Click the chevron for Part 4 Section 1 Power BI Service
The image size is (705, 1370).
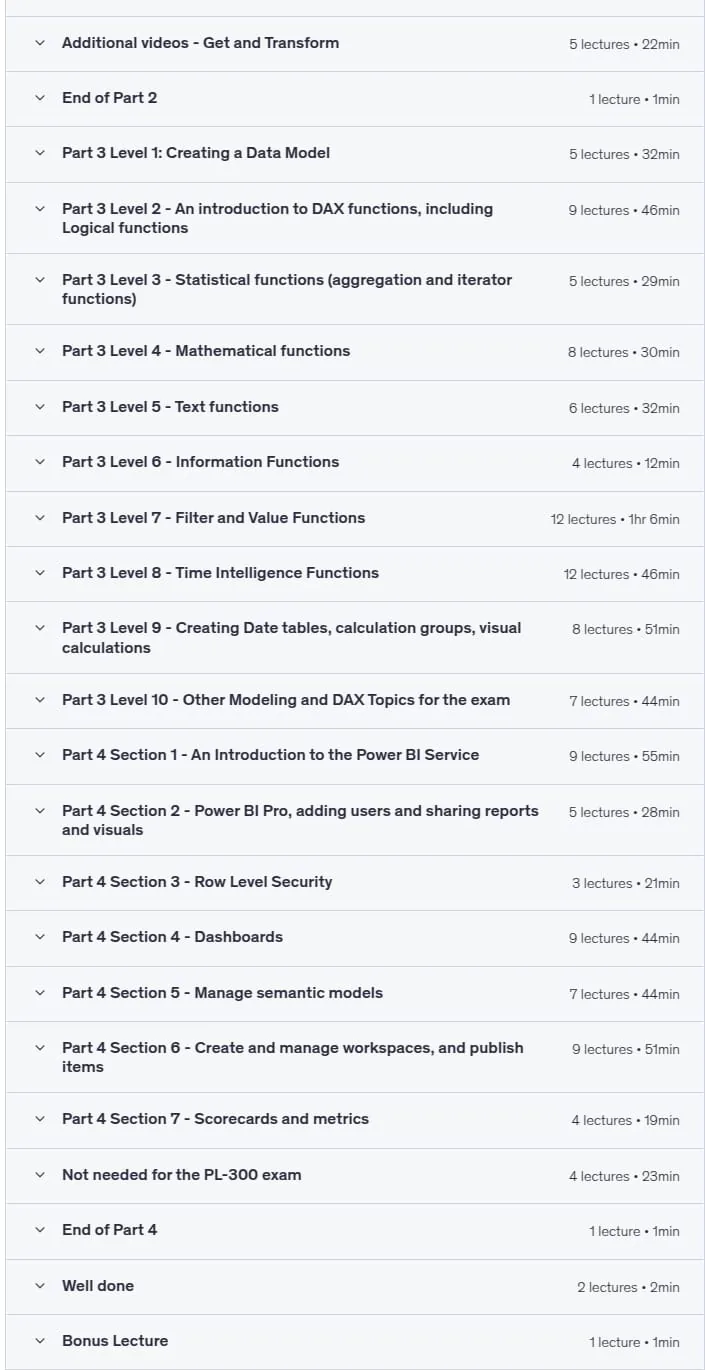(x=40, y=755)
